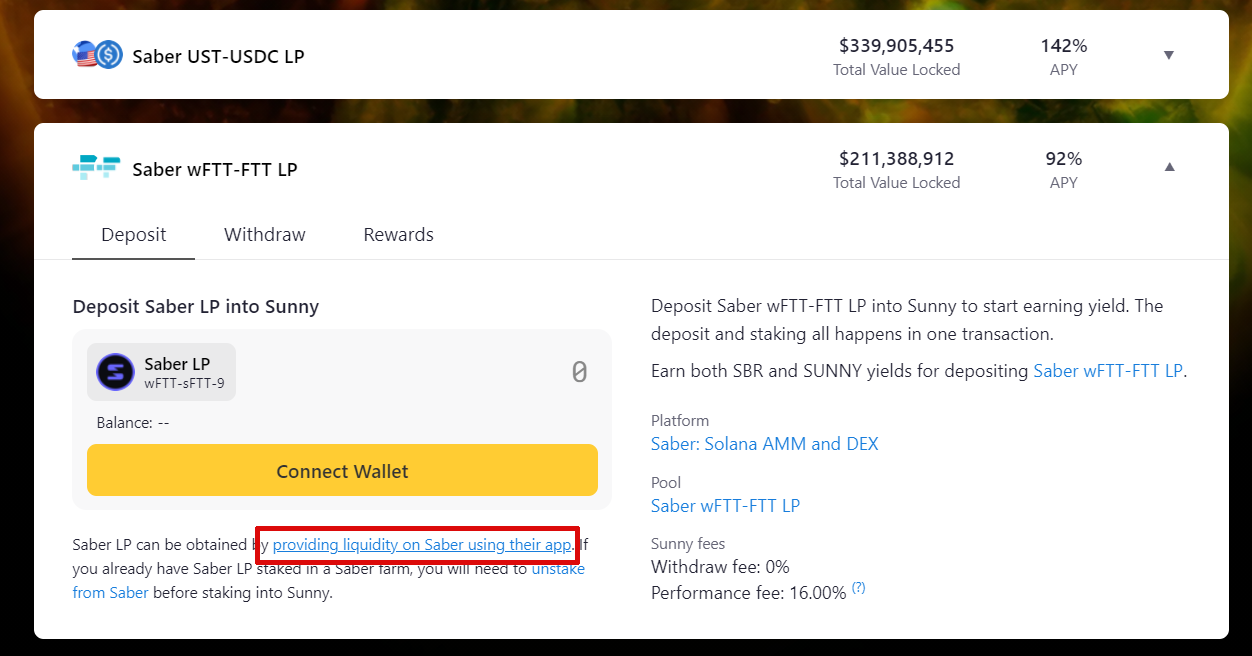Click Saber wFTT-FTT LP link in description
Screen dimensions: 1252x656
pyautogui.click(x=1108, y=371)
